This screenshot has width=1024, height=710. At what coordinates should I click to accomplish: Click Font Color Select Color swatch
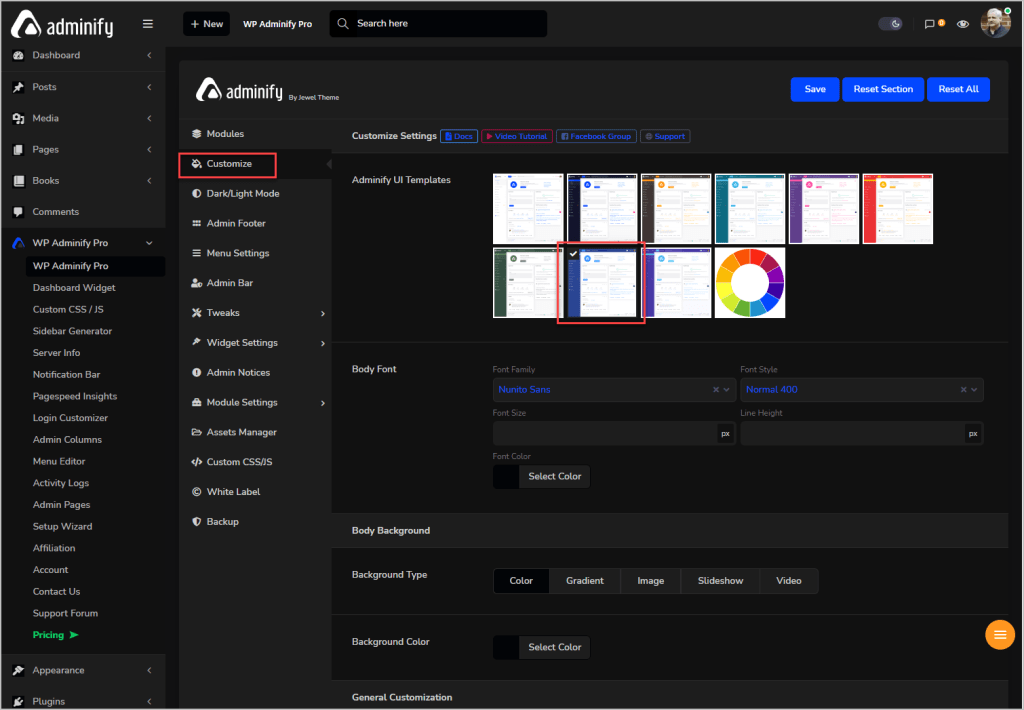(541, 477)
